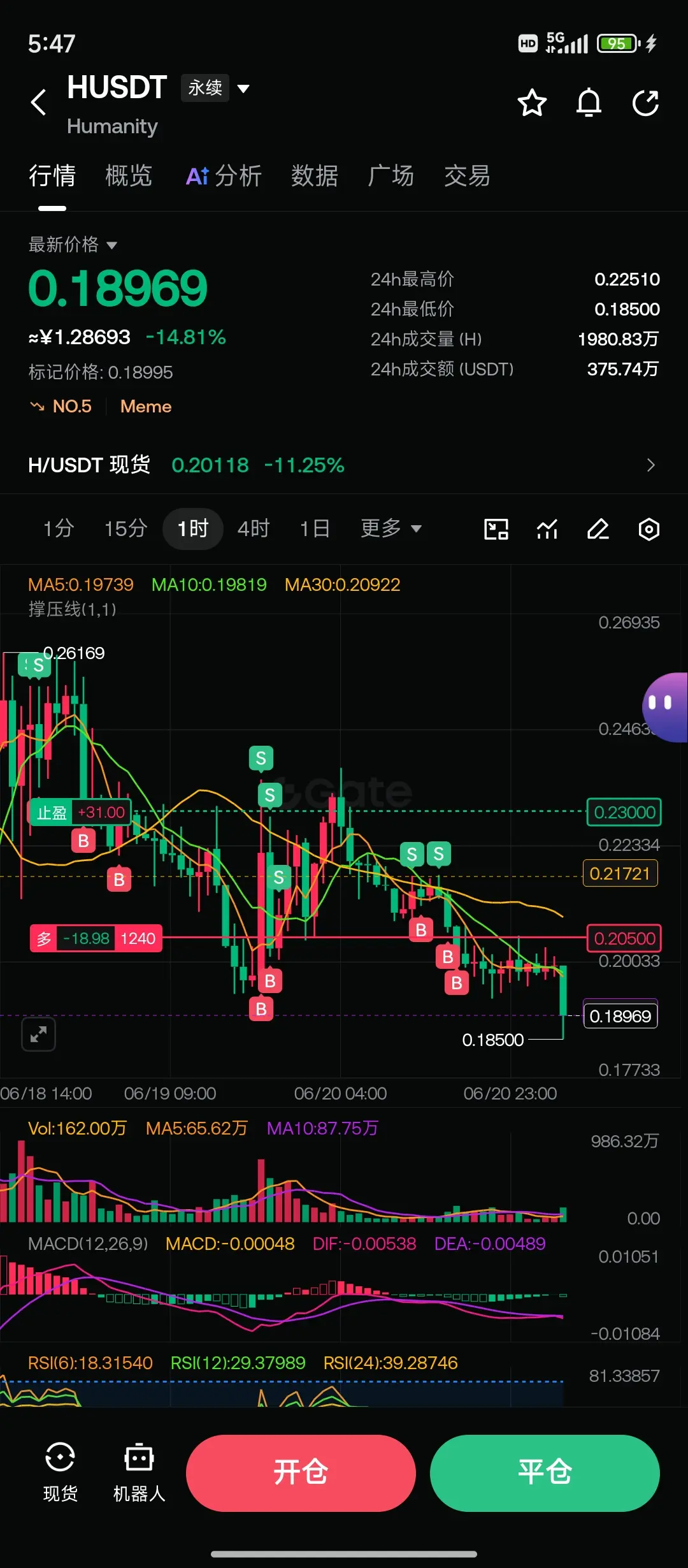Screen dimensions: 688x1568
Task: Select the 行情 market tab
Action: click(x=52, y=176)
